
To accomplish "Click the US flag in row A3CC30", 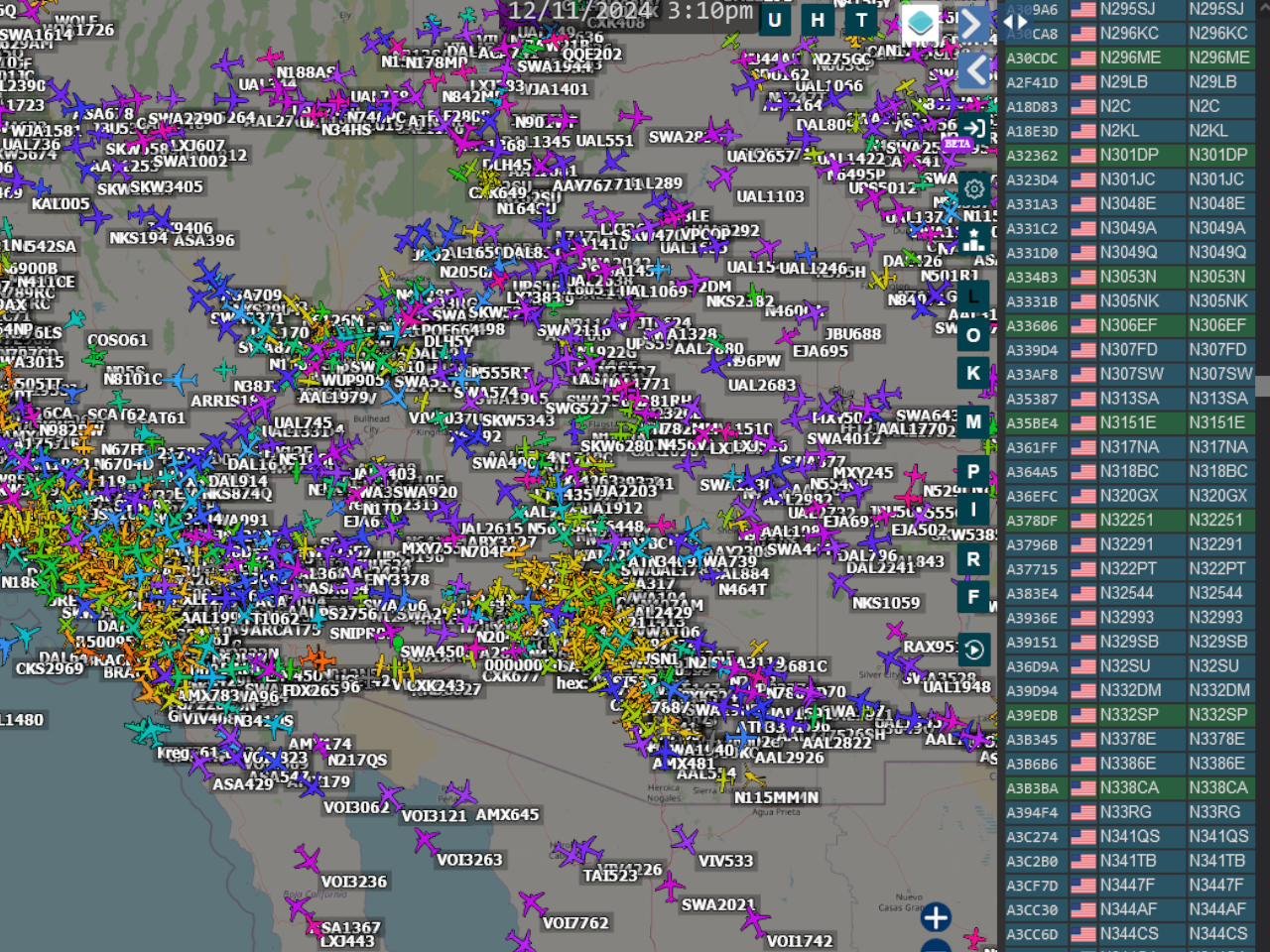I will click(1082, 909).
